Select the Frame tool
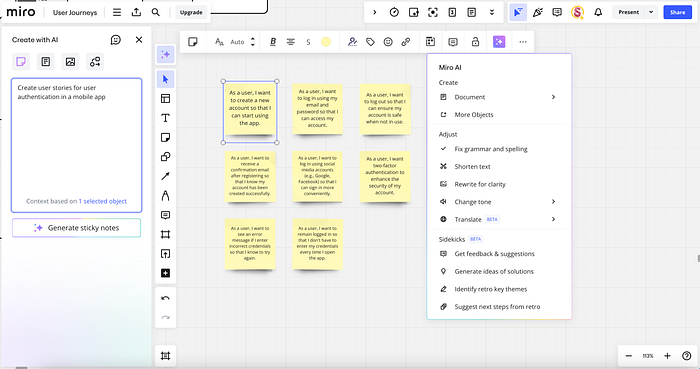 click(166, 234)
